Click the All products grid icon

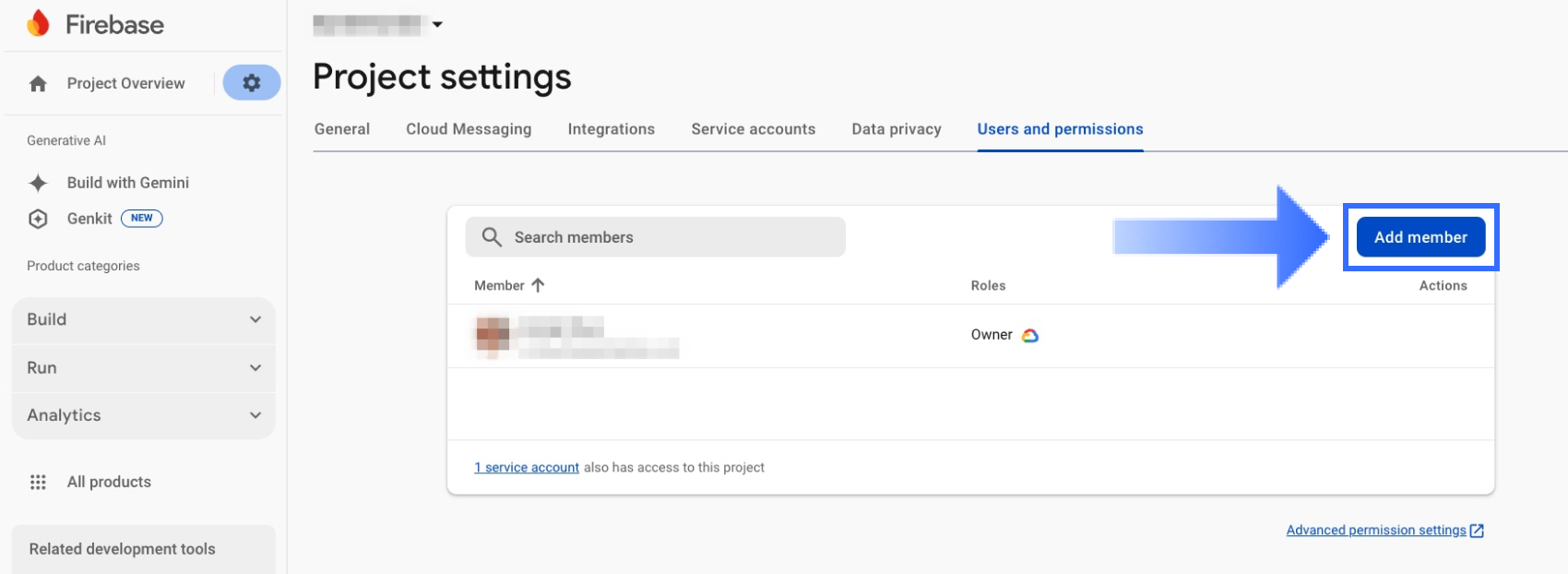tap(38, 482)
